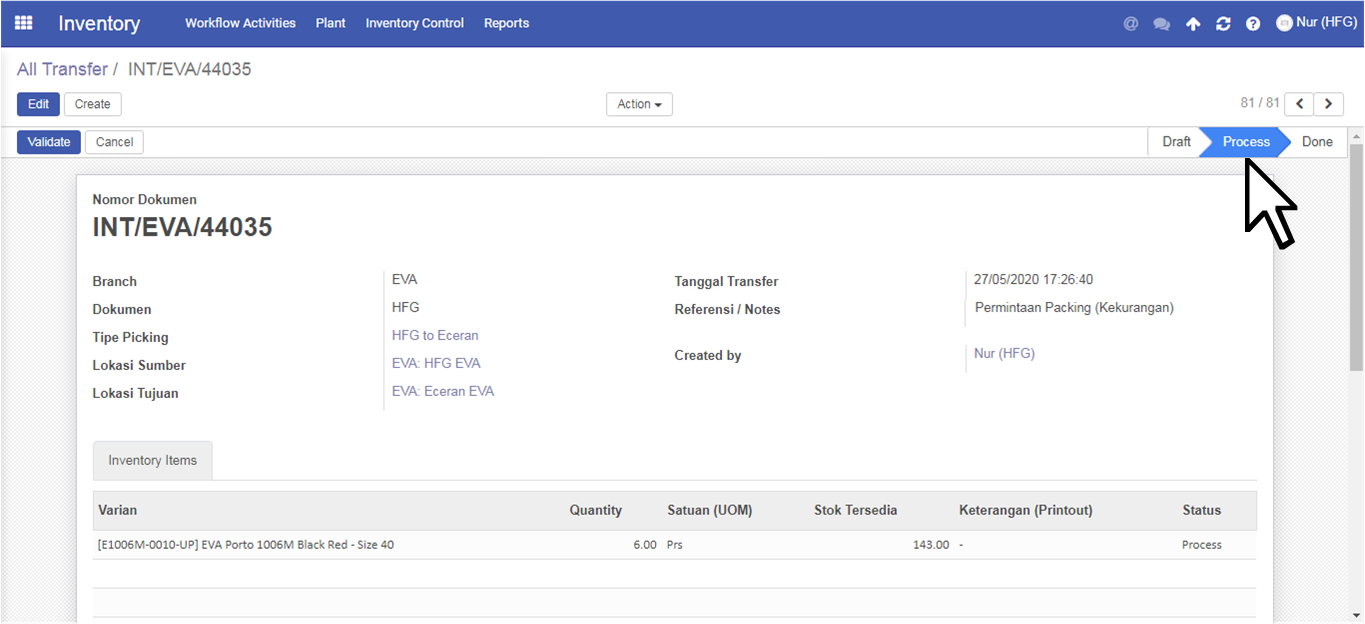
Task: Click the refresh icon in the top bar
Action: pos(1223,24)
